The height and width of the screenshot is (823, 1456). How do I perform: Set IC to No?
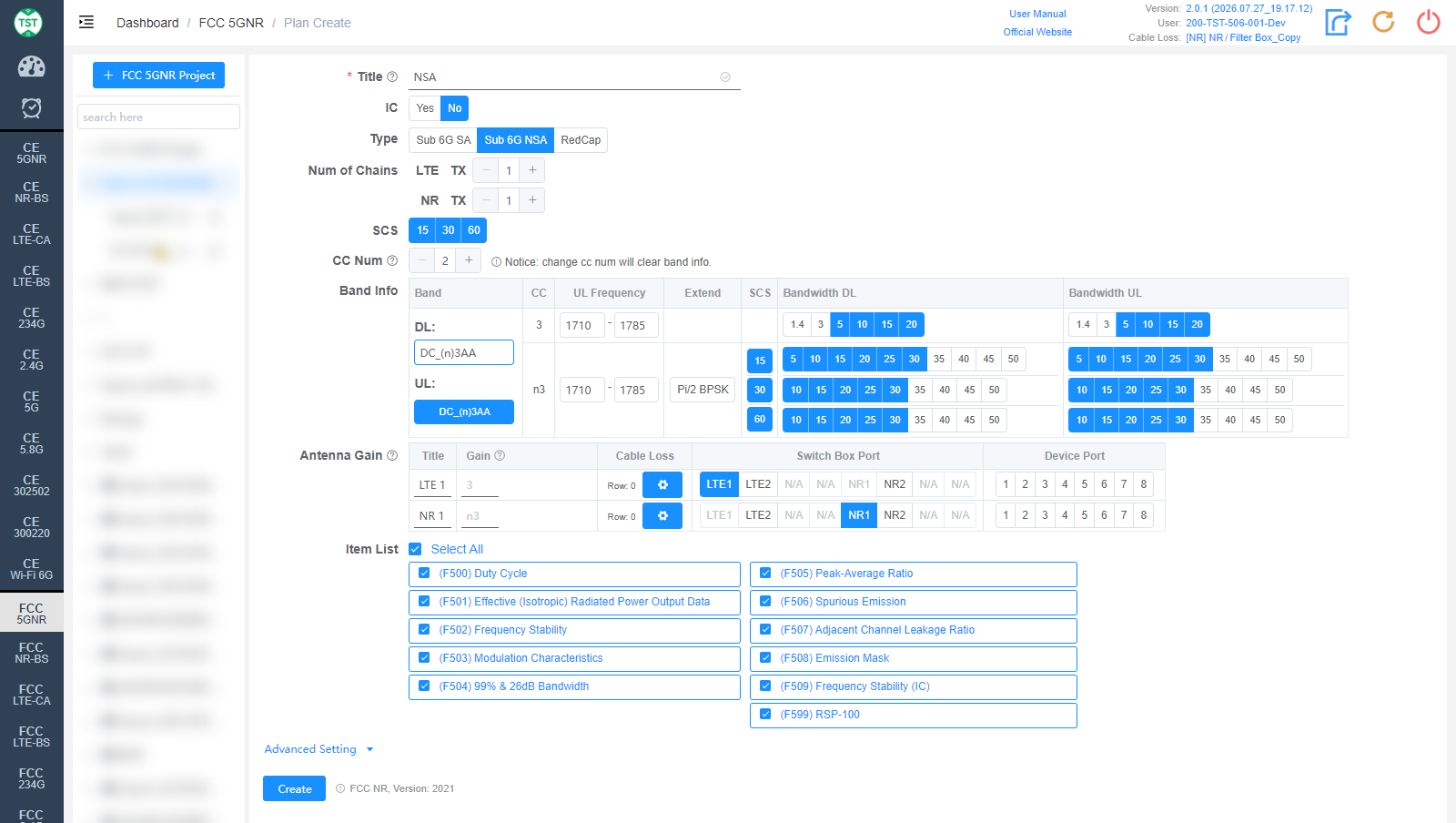[455, 108]
